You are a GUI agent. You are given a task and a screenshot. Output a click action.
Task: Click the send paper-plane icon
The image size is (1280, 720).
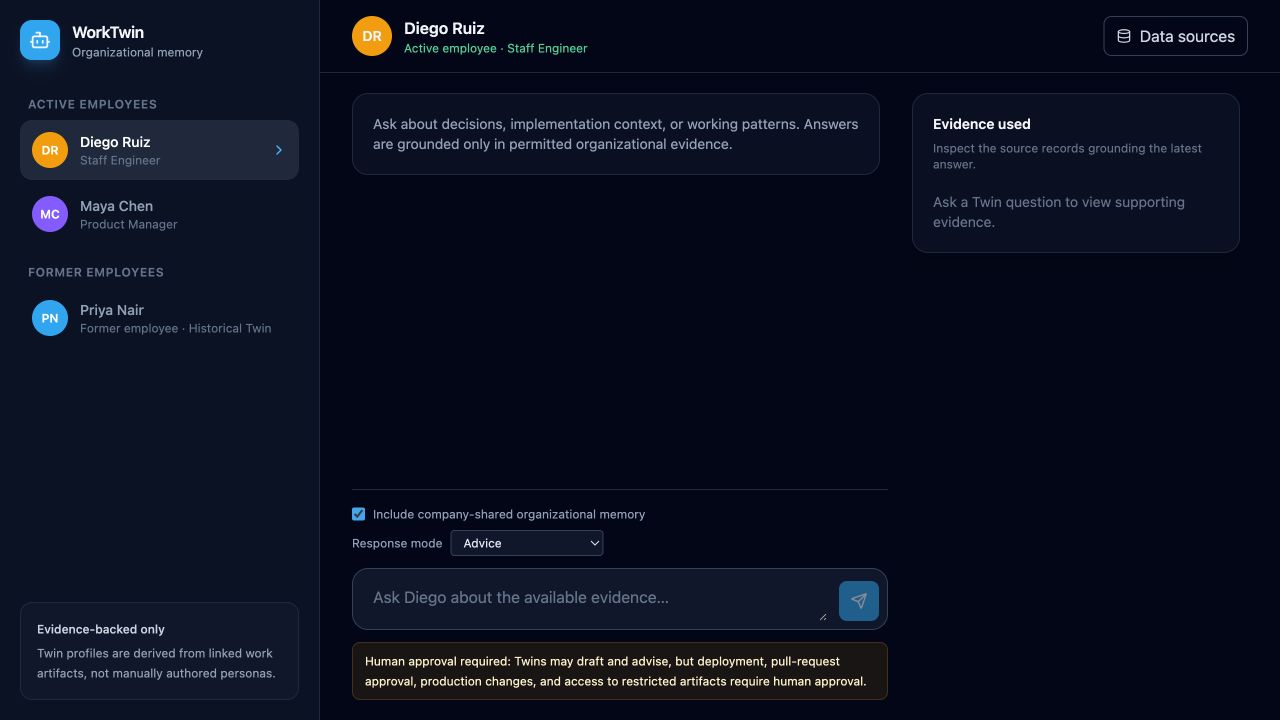(x=859, y=601)
